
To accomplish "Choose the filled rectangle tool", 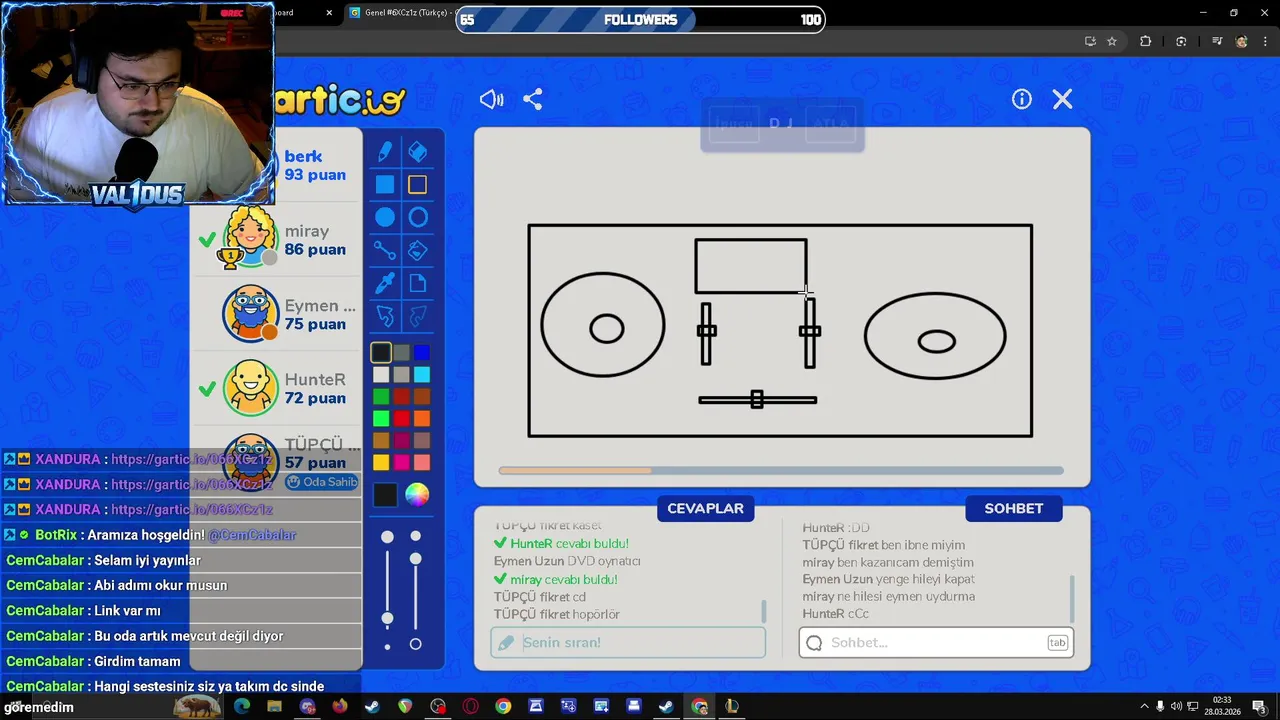I will coord(385,185).
